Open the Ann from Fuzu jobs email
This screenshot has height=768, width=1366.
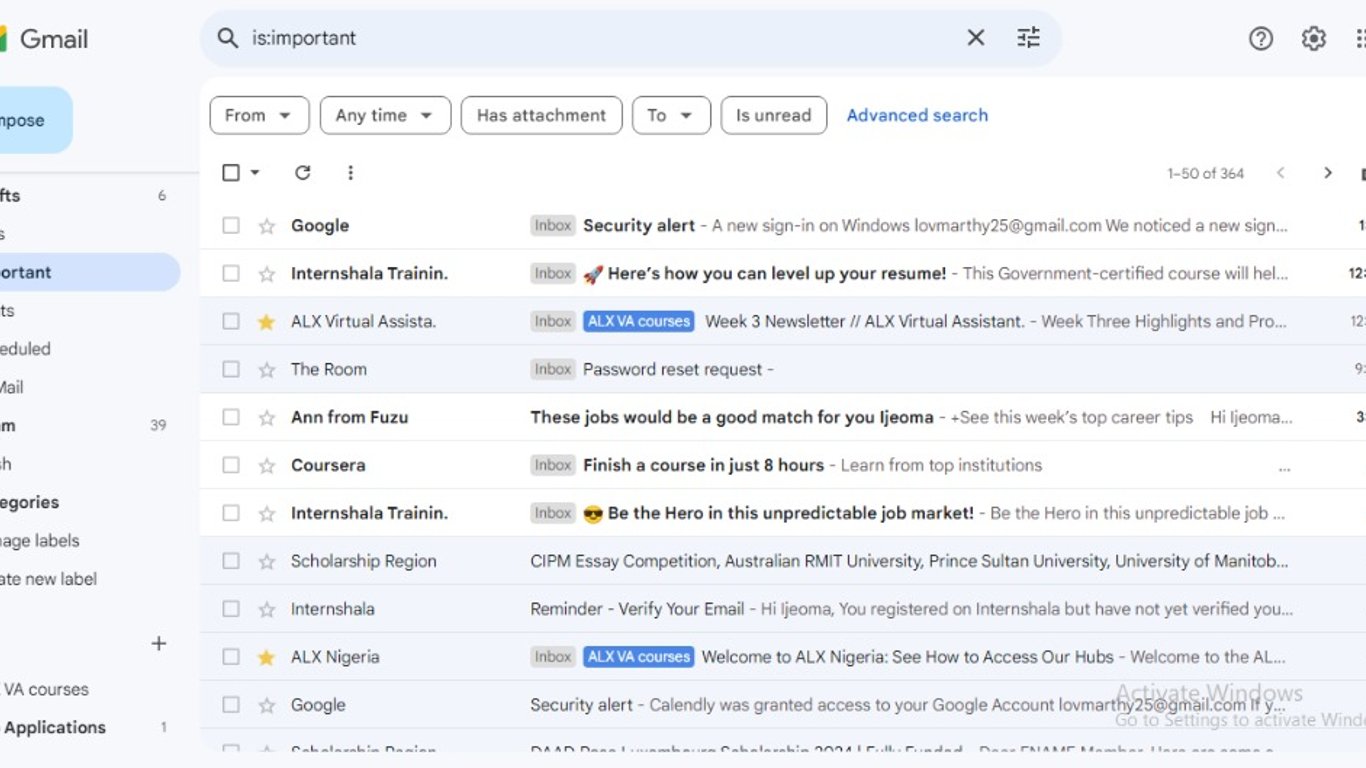[731, 418]
